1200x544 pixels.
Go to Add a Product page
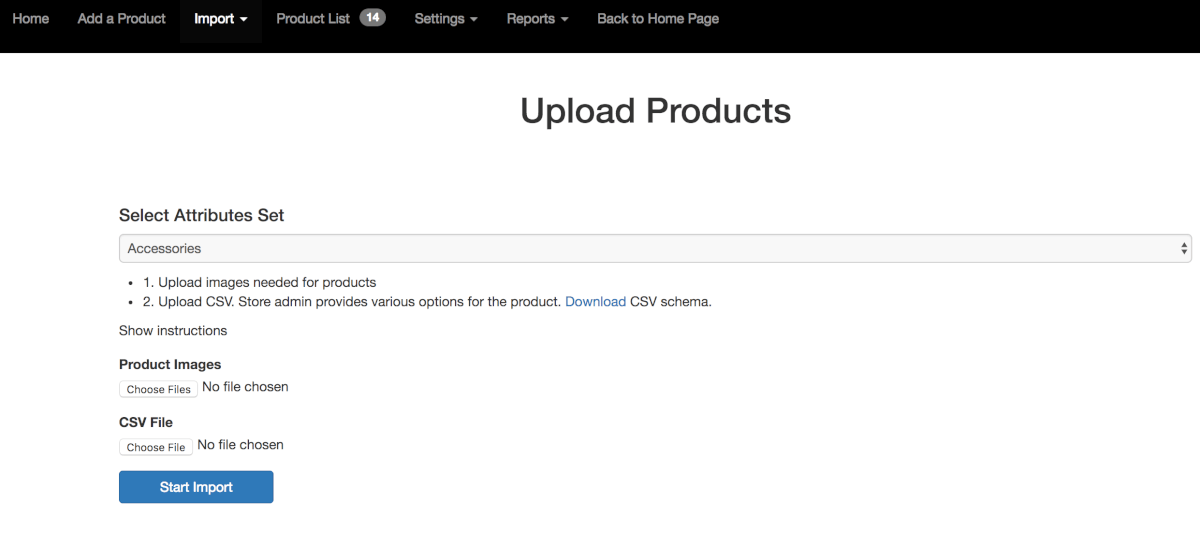point(121,19)
